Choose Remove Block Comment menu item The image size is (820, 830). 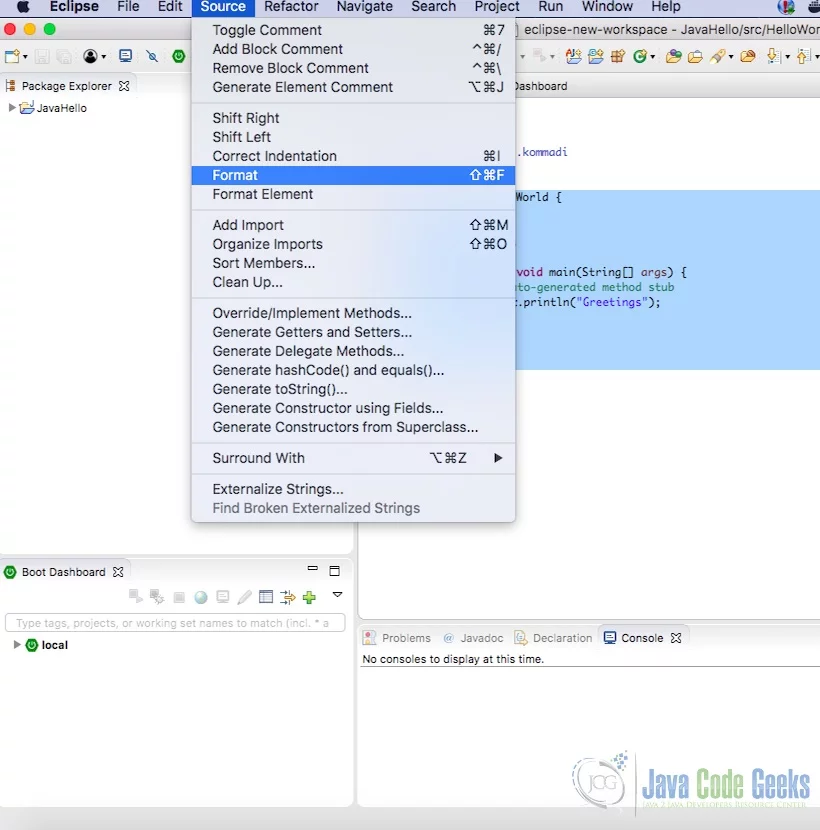(353, 68)
